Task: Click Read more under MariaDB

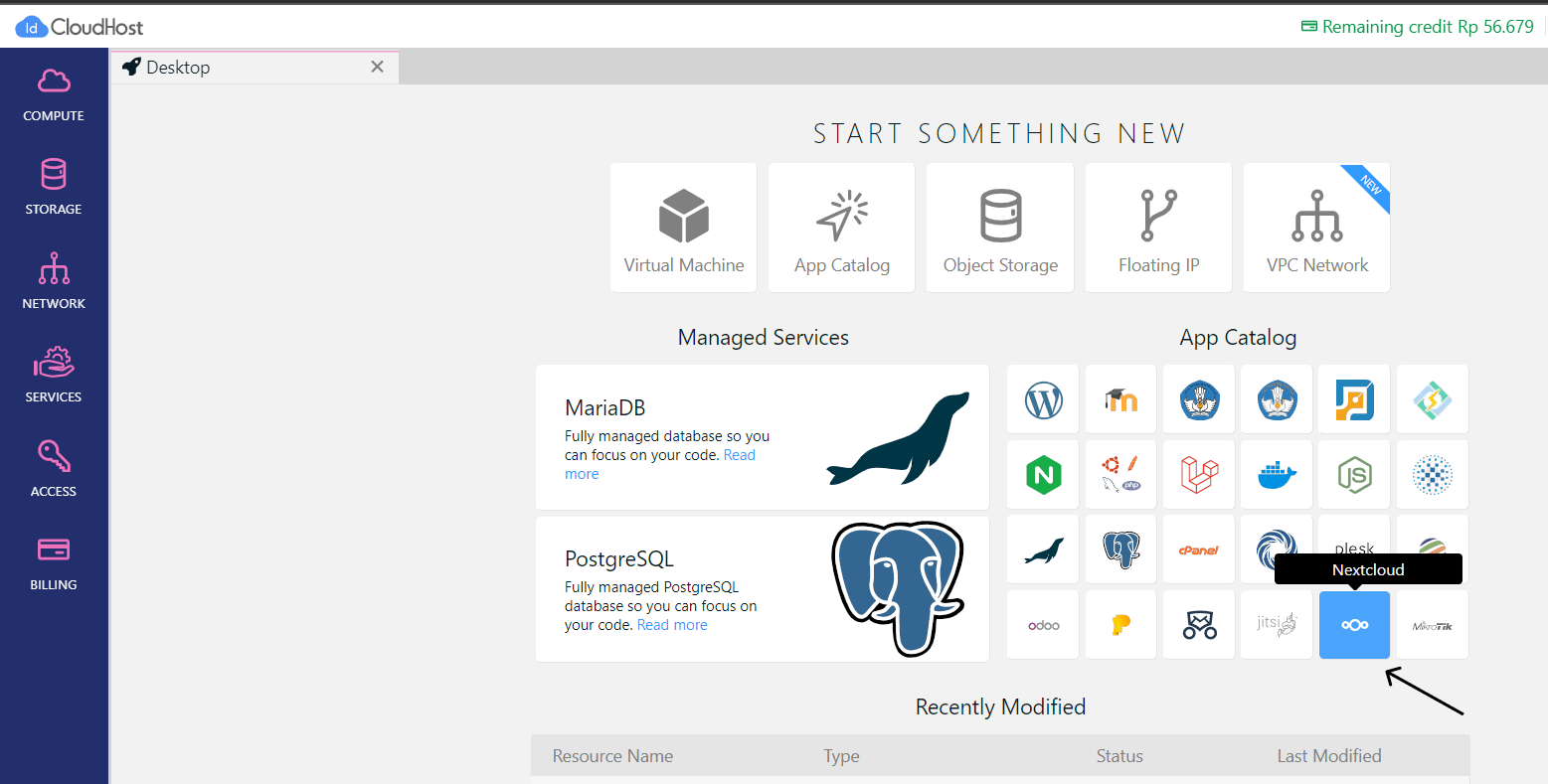Action: click(x=740, y=454)
